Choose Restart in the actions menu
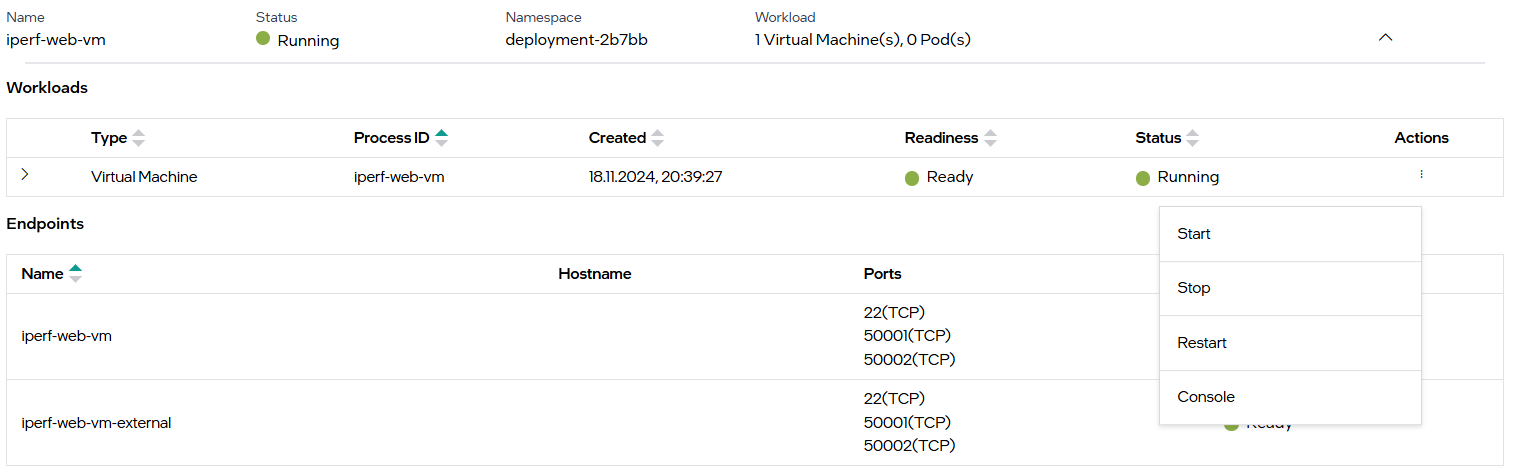 pyautogui.click(x=1202, y=343)
